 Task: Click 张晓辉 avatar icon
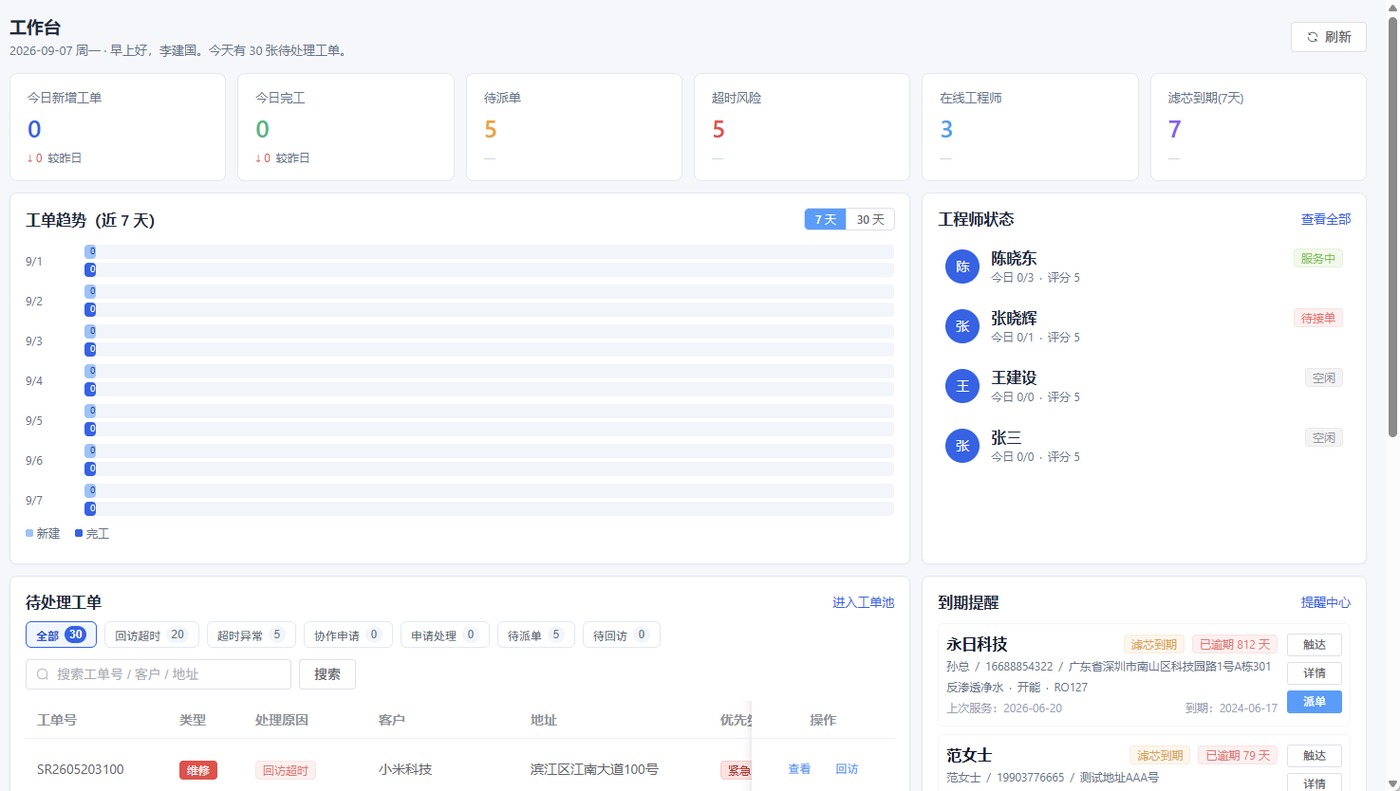[x=962, y=326]
